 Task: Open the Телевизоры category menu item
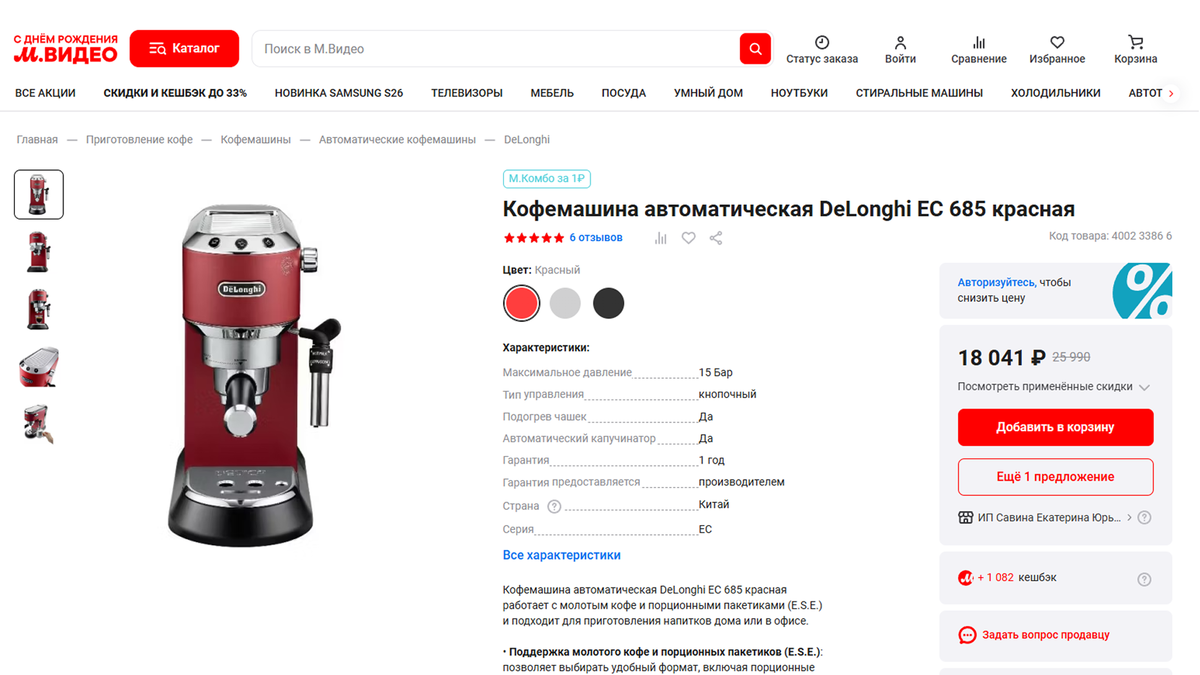click(x=467, y=93)
